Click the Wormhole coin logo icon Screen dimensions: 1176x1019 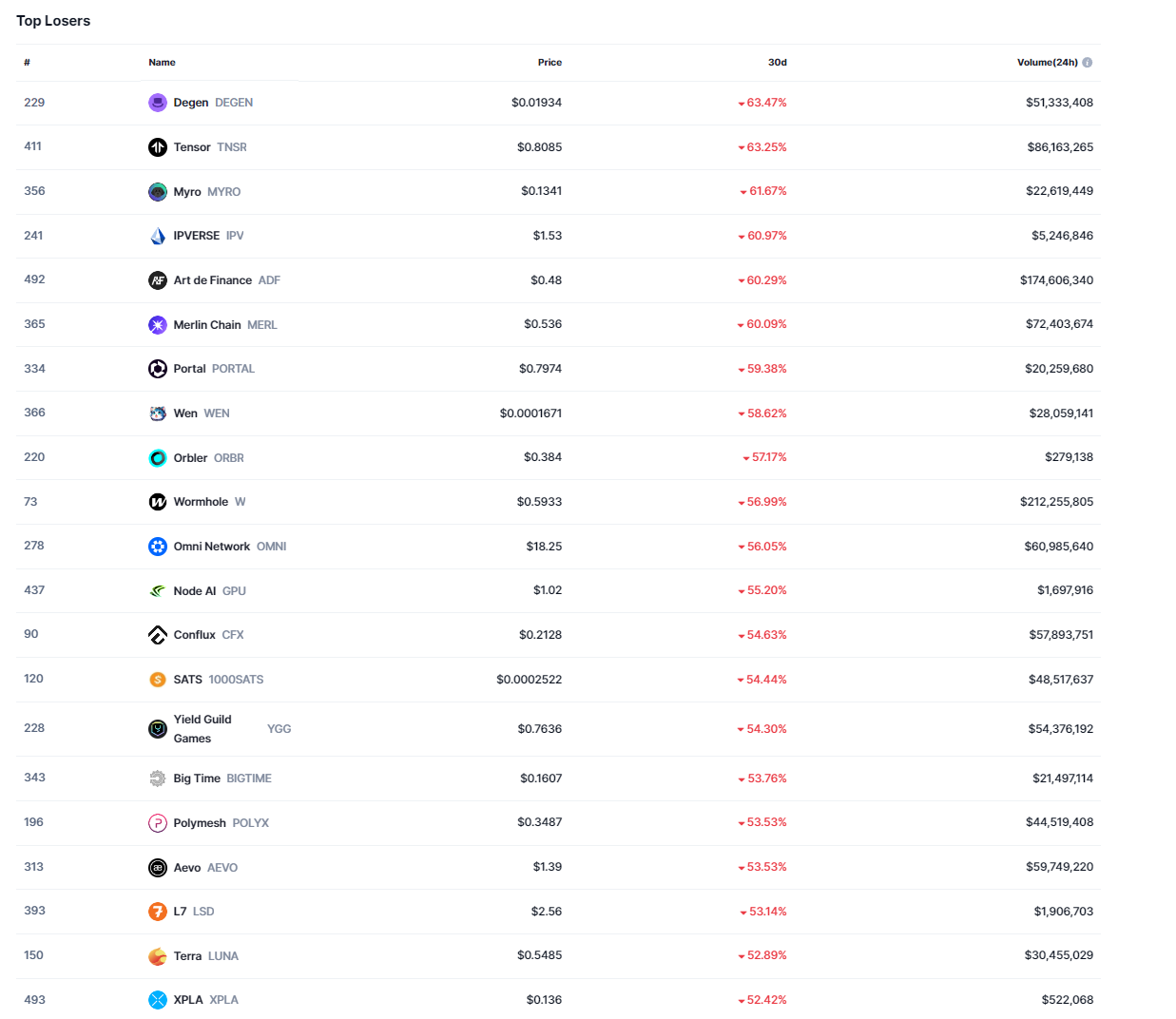click(x=158, y=502)
